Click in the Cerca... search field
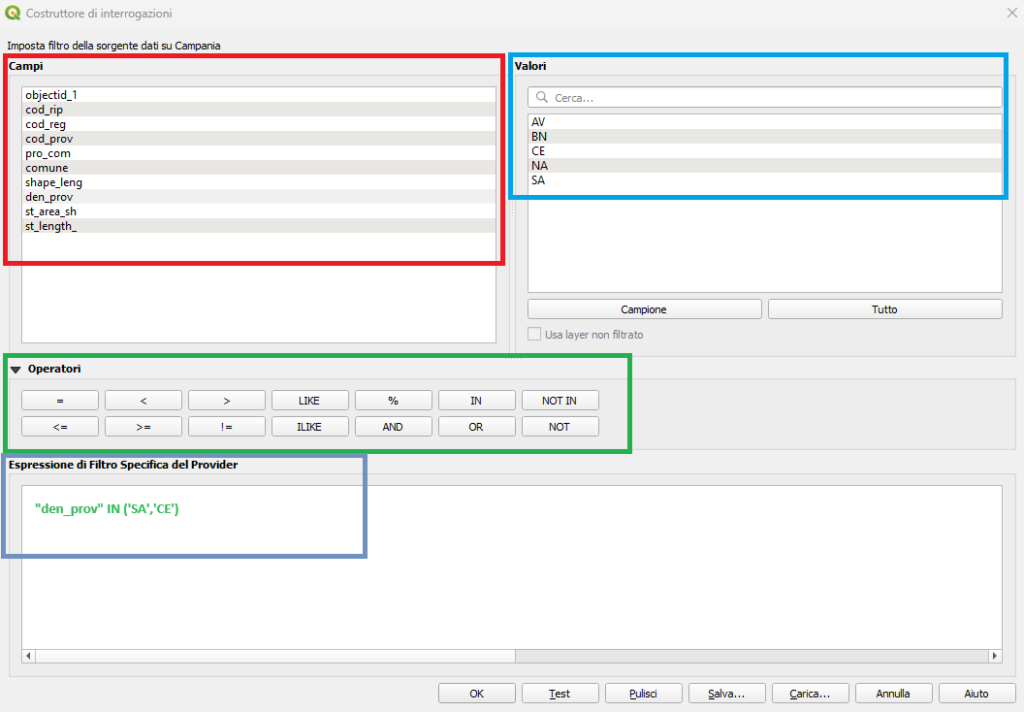This screenshot has width=1024, height=712. [x=765, y=97]
